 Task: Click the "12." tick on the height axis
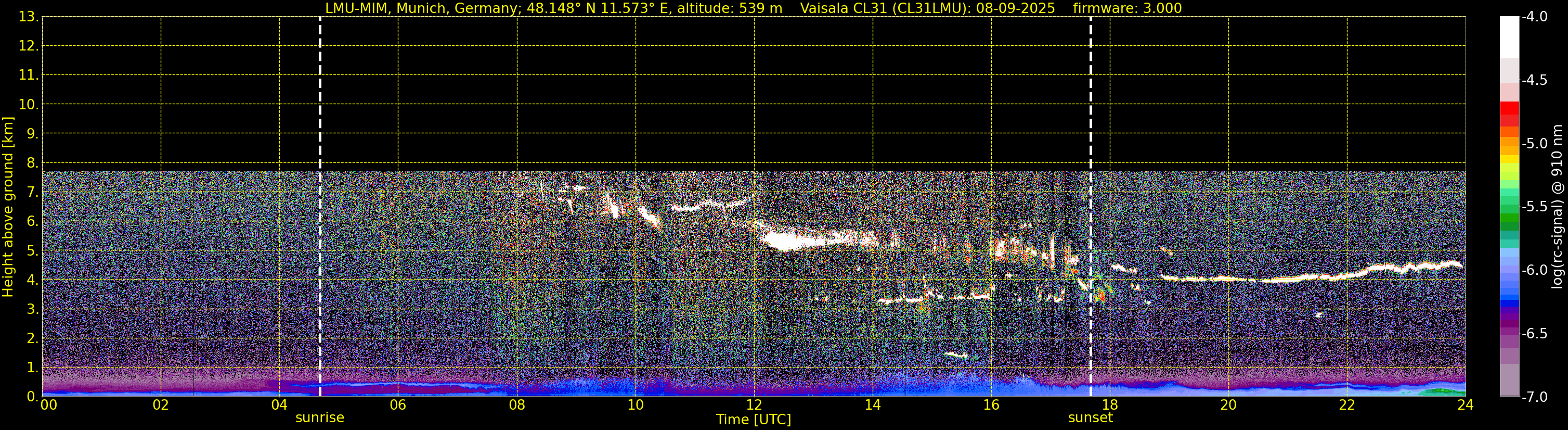click(x=29, y=46)
